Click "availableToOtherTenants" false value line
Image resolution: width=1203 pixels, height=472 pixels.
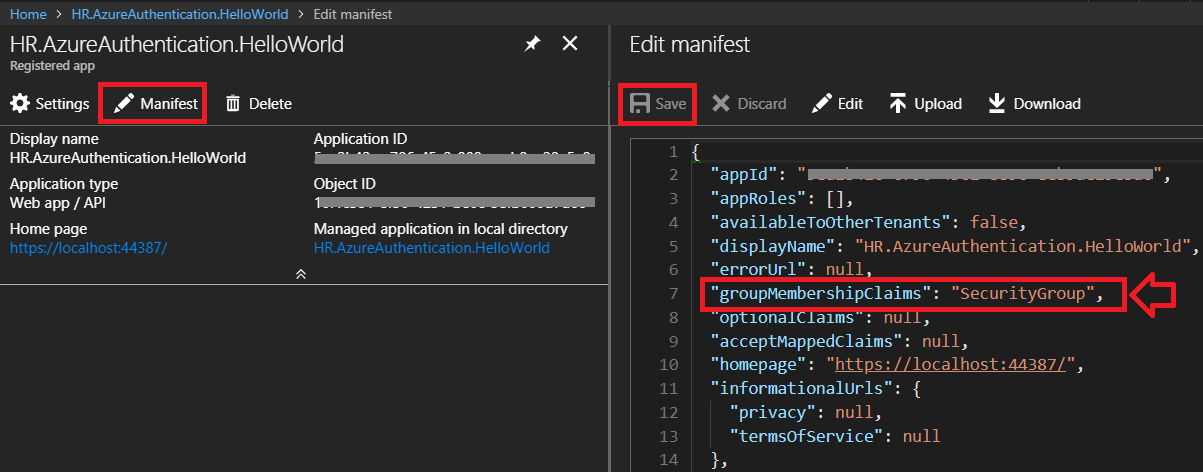click(869, 222)
